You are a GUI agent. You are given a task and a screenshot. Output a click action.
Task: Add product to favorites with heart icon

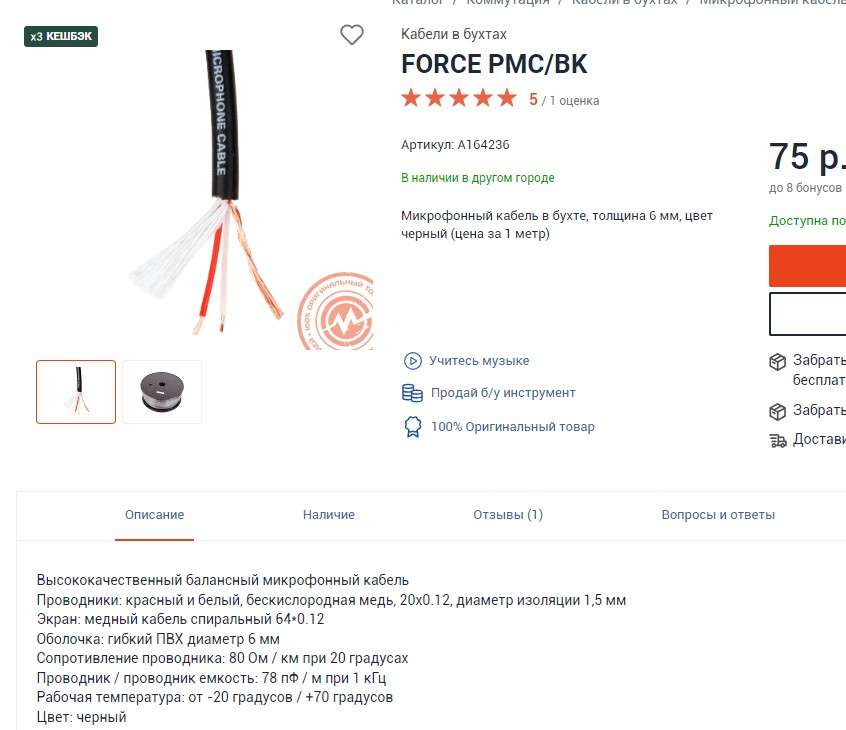tap(352, 35)
